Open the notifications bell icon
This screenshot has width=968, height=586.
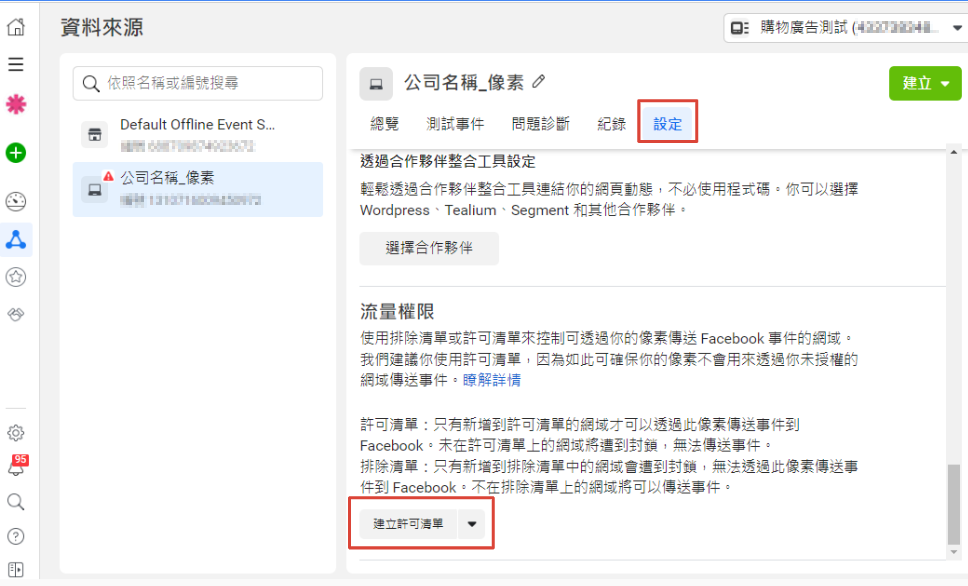pyautogui.click(x=16, y=468)
